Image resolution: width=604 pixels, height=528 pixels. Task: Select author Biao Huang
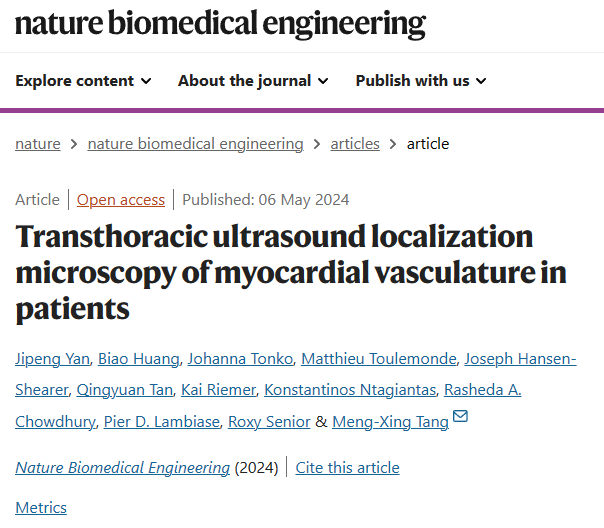tap(139, 359)
